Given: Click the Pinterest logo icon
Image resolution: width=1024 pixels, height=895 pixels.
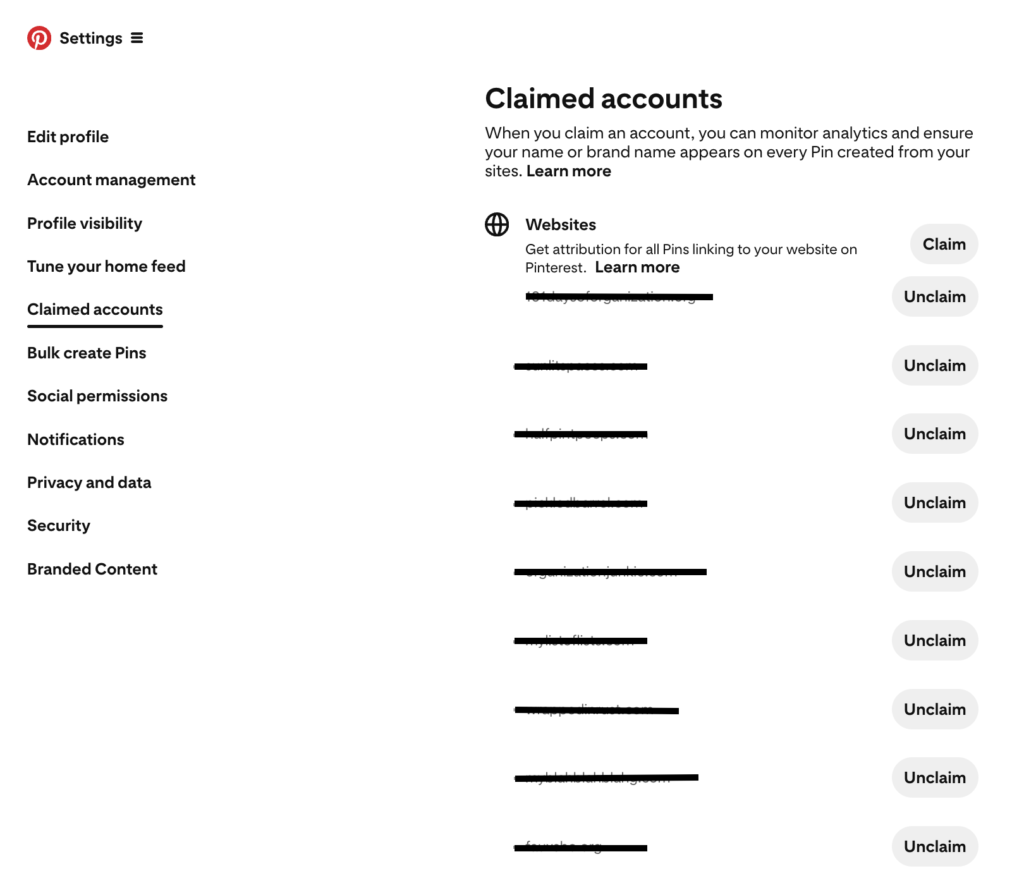Looking at the screenshot, I should point(39,38).
